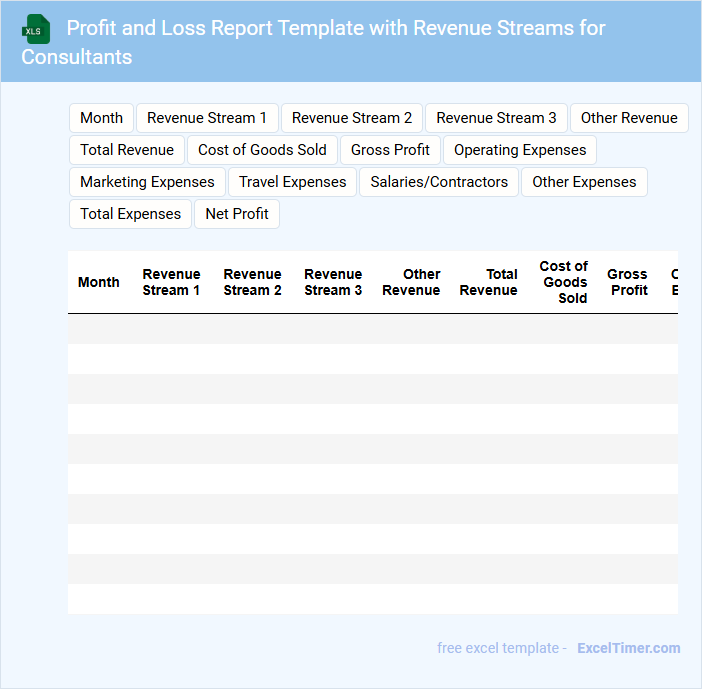Select the Gross Profit tag
702x689 pixels.
[x=390, y=150]
